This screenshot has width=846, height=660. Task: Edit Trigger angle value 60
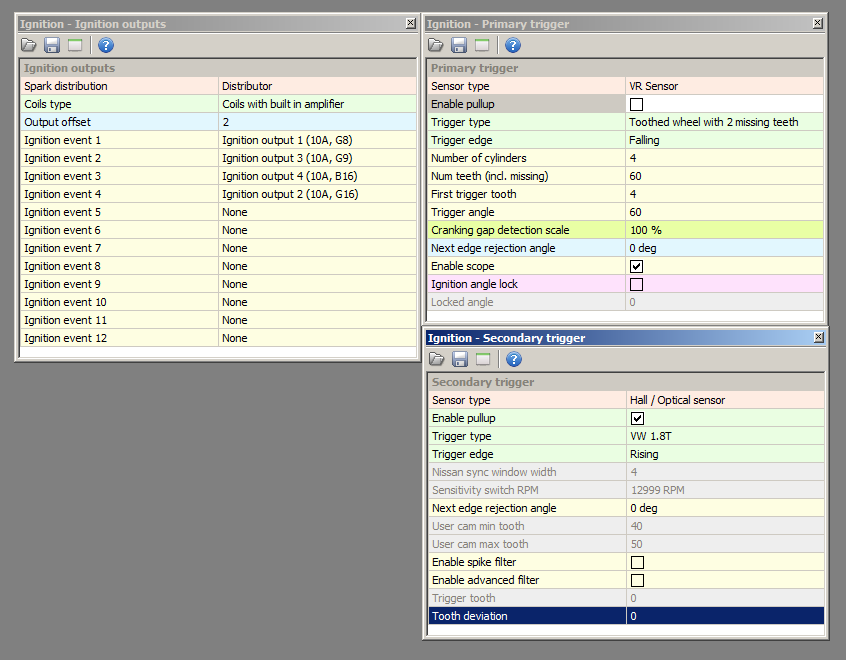(724, 212)
